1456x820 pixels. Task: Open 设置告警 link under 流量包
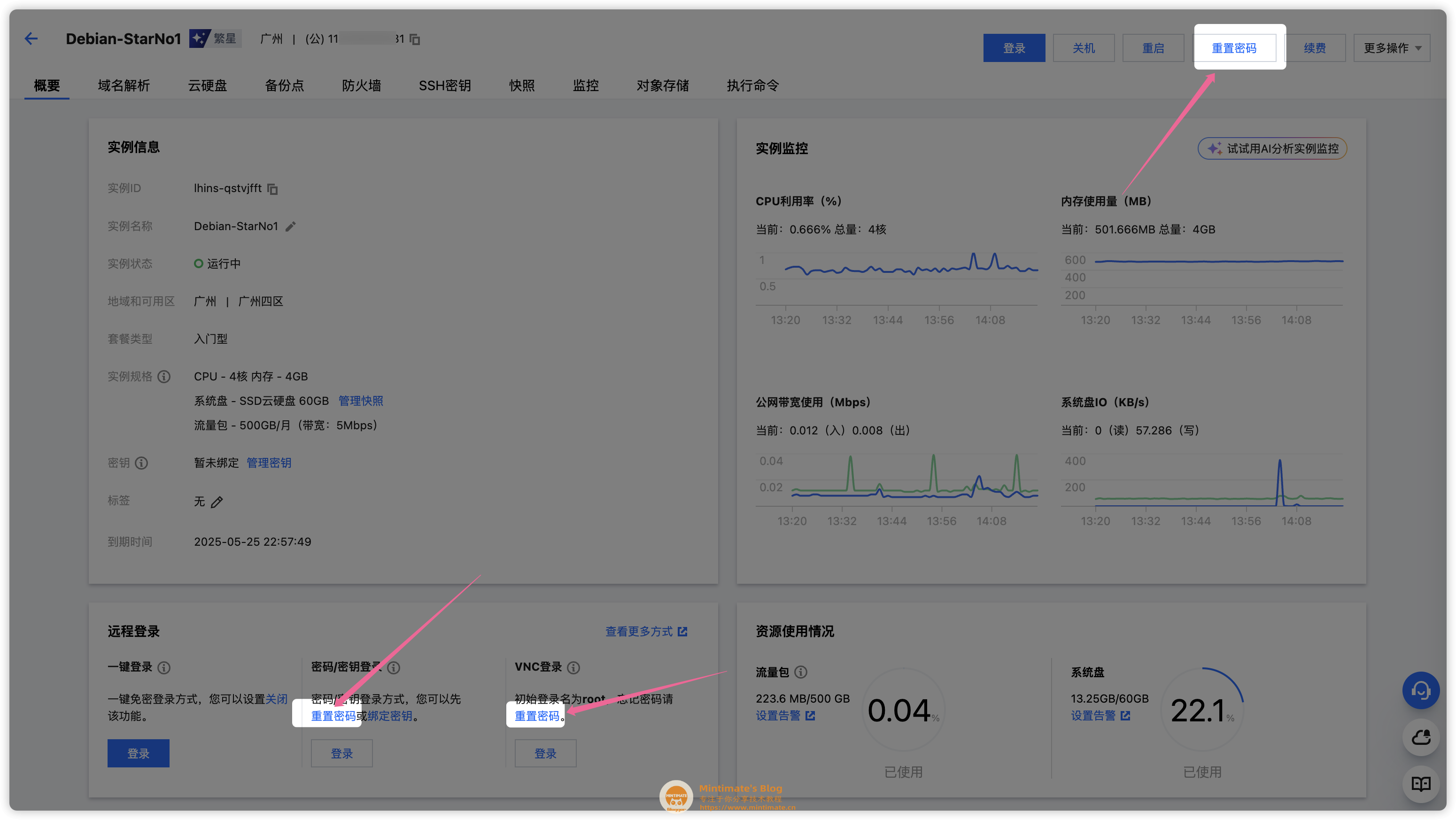(x=785, y=716)
